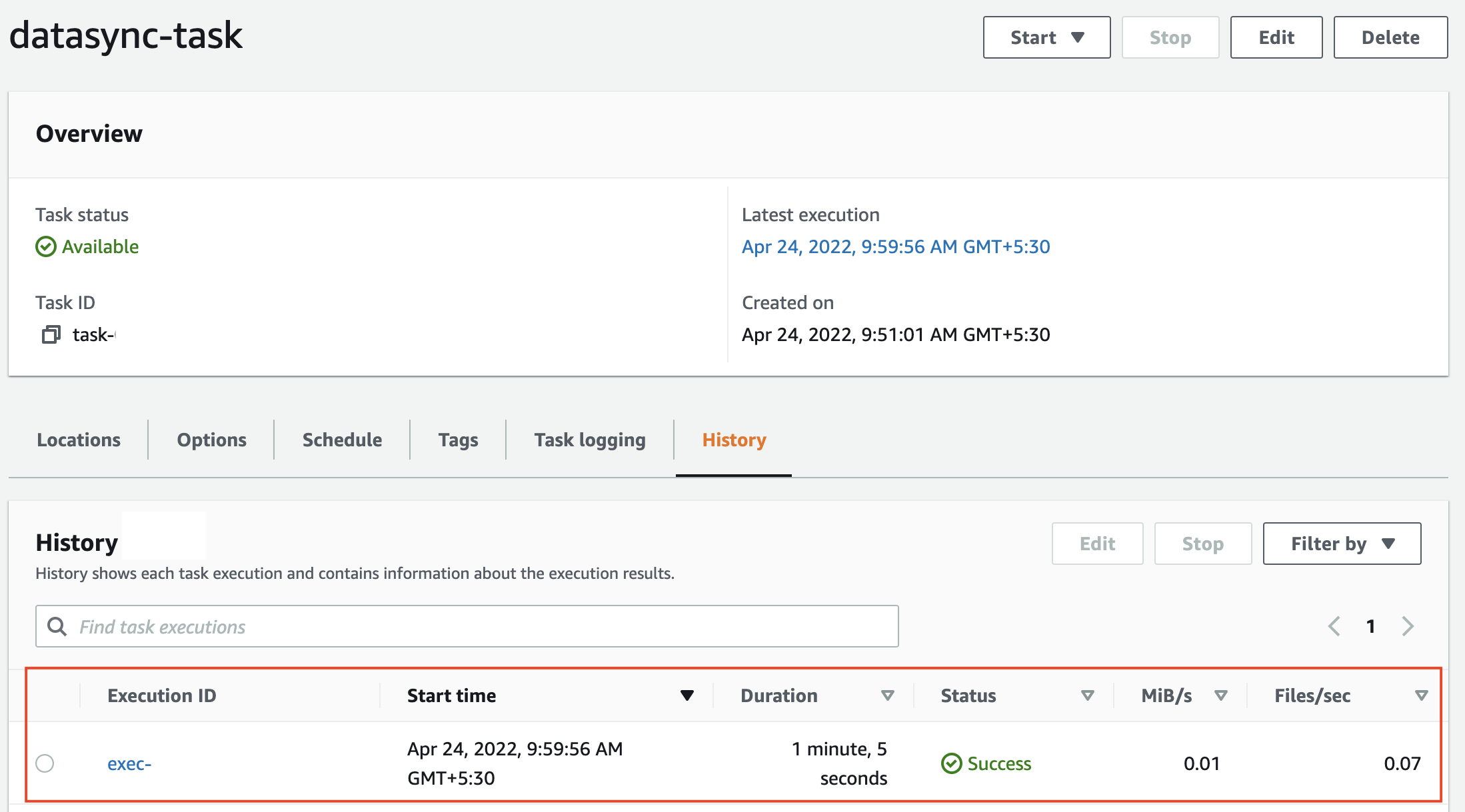Click page number 1
The image size is (1465, 812).
pyautogui.click(x=1370, y=626)
